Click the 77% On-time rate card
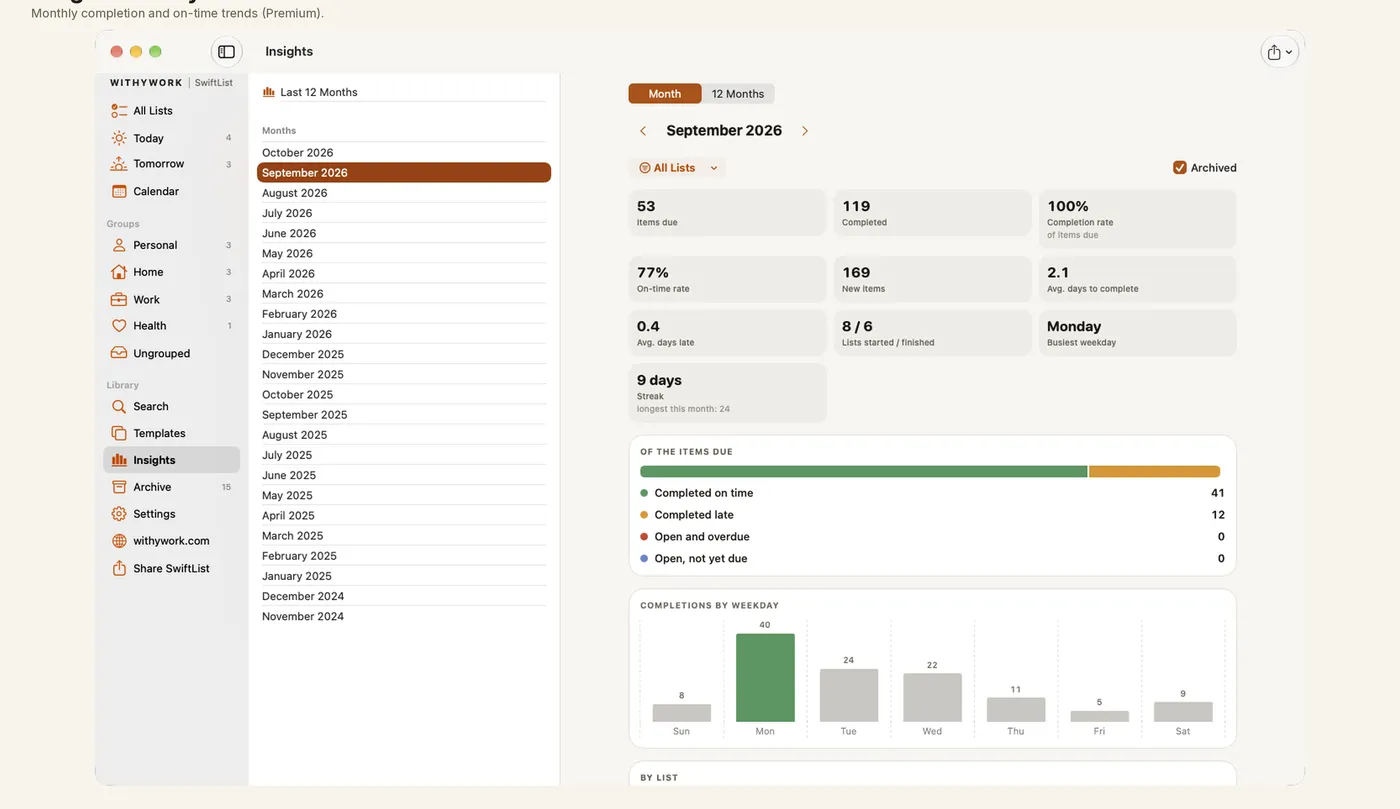The image size is (1400, 809). click(728, 279)
